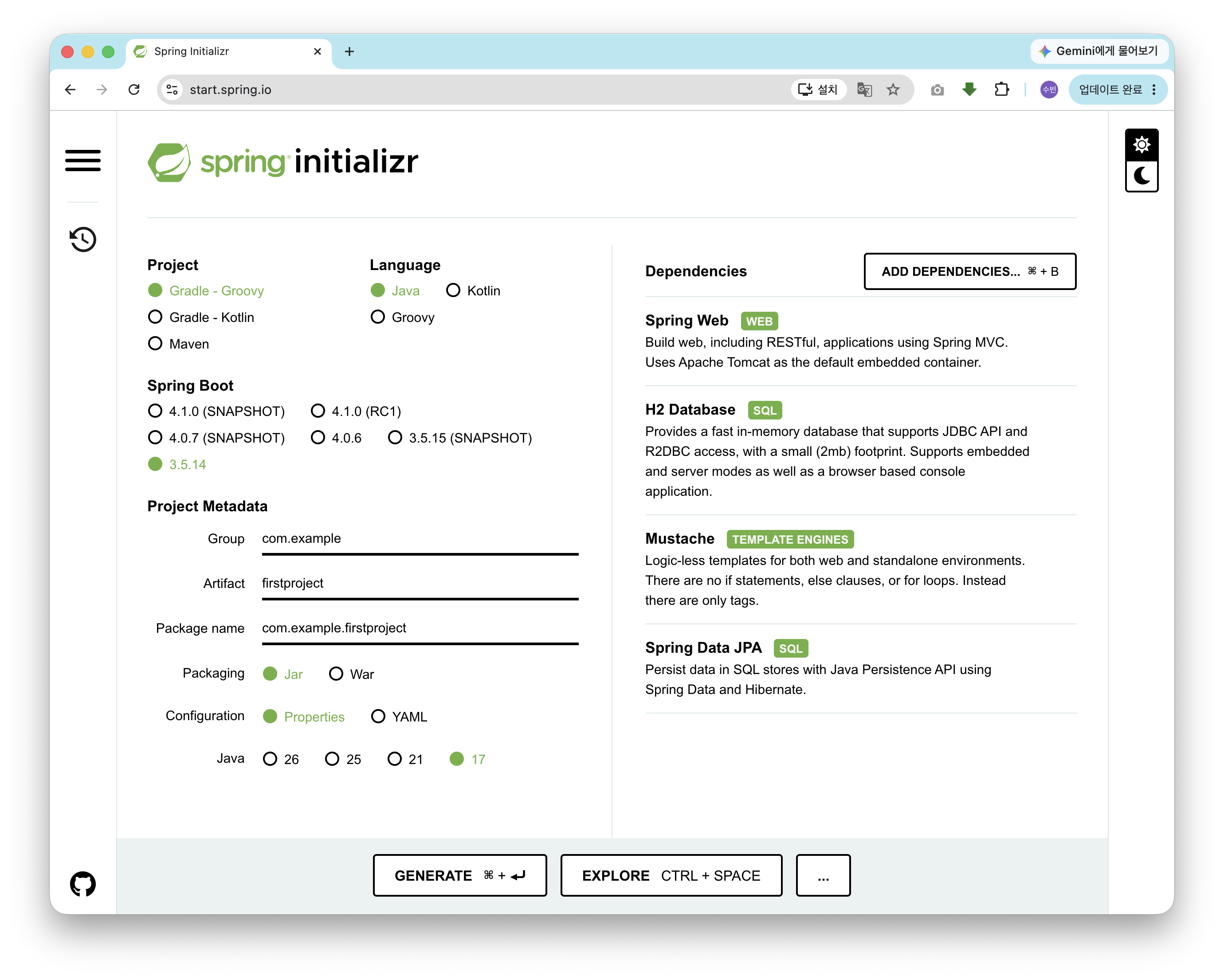This screenshot has width=1224, height=980.
Task: Select Spring Boot 4.1.0 (SNAPSHOT)
Action: click(216, 411)
